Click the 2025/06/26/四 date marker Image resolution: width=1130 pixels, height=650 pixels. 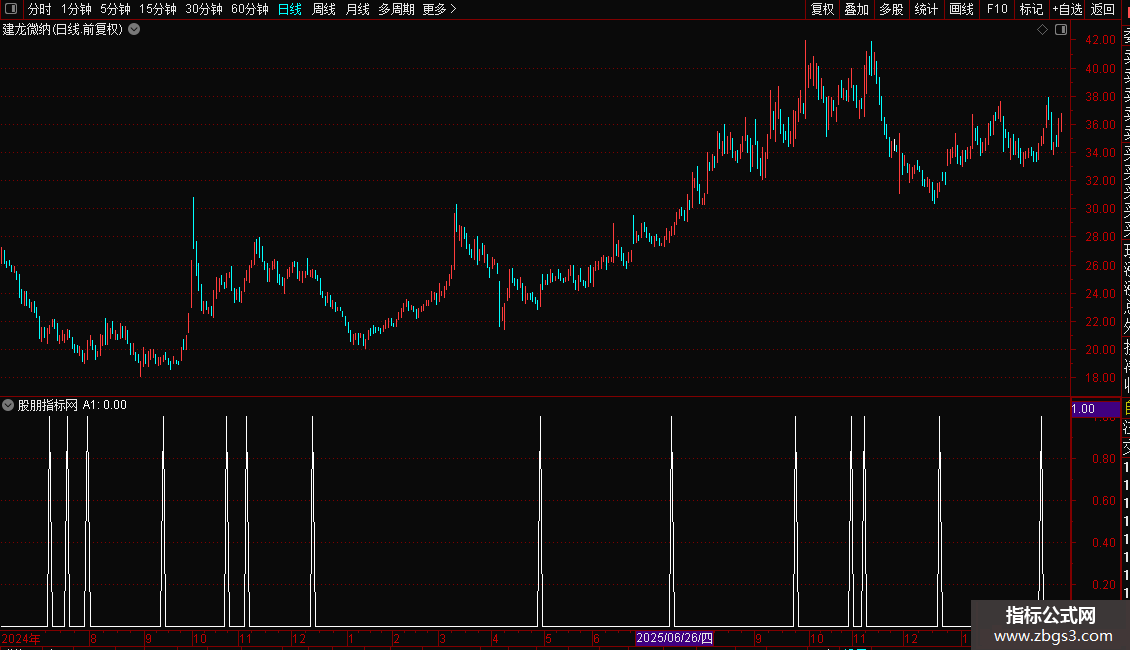pyautogui.click(x=675, y=638)
